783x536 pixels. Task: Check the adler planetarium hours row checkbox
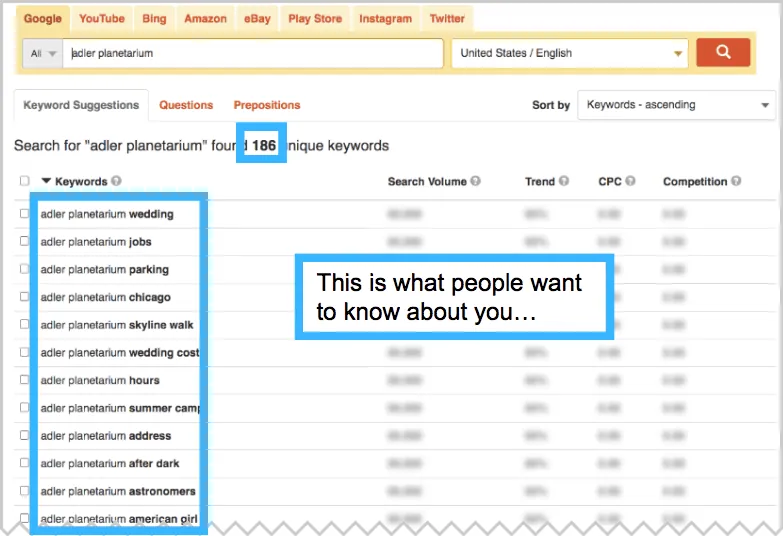coord(24,380)
